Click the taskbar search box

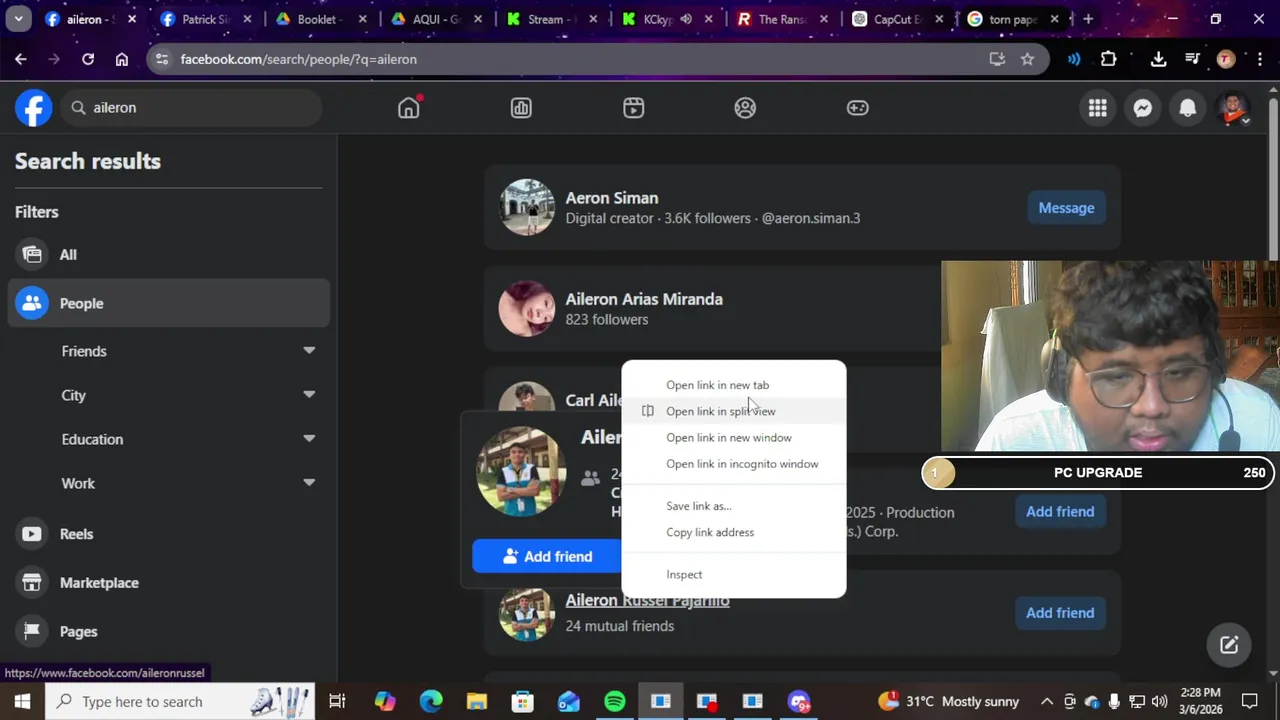point(180,701)
